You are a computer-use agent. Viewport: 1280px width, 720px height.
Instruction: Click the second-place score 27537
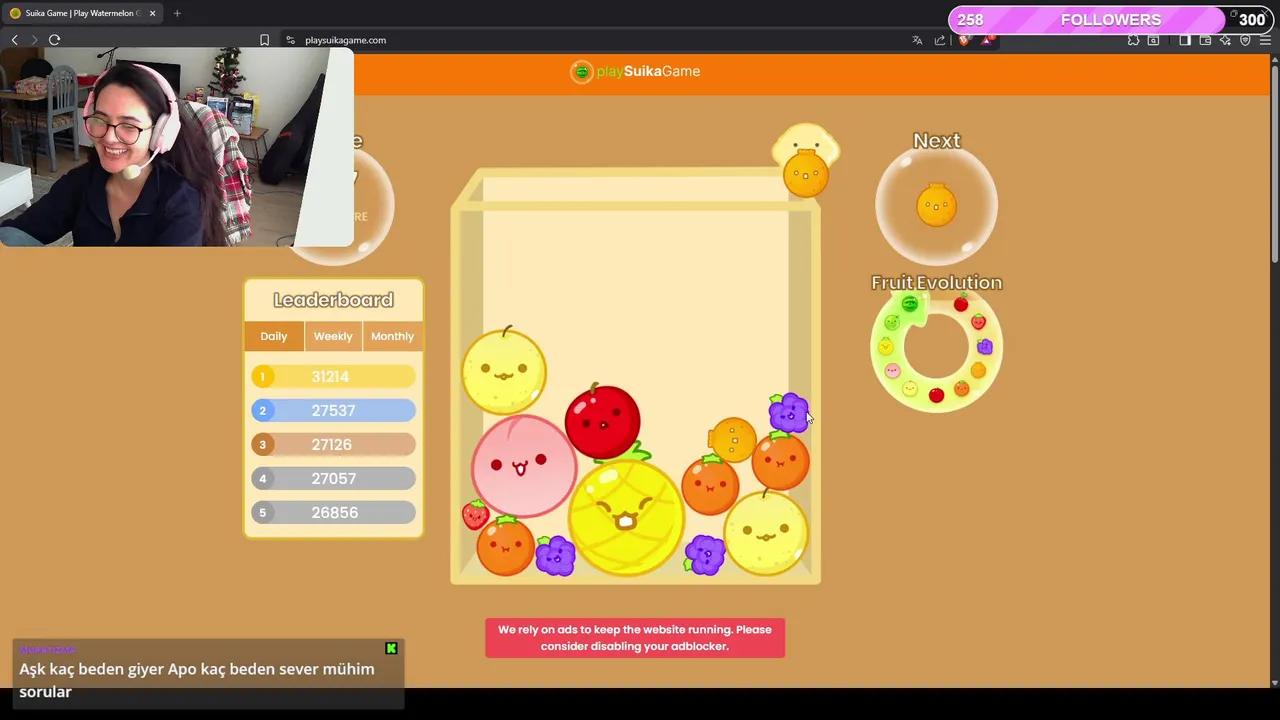333,411
